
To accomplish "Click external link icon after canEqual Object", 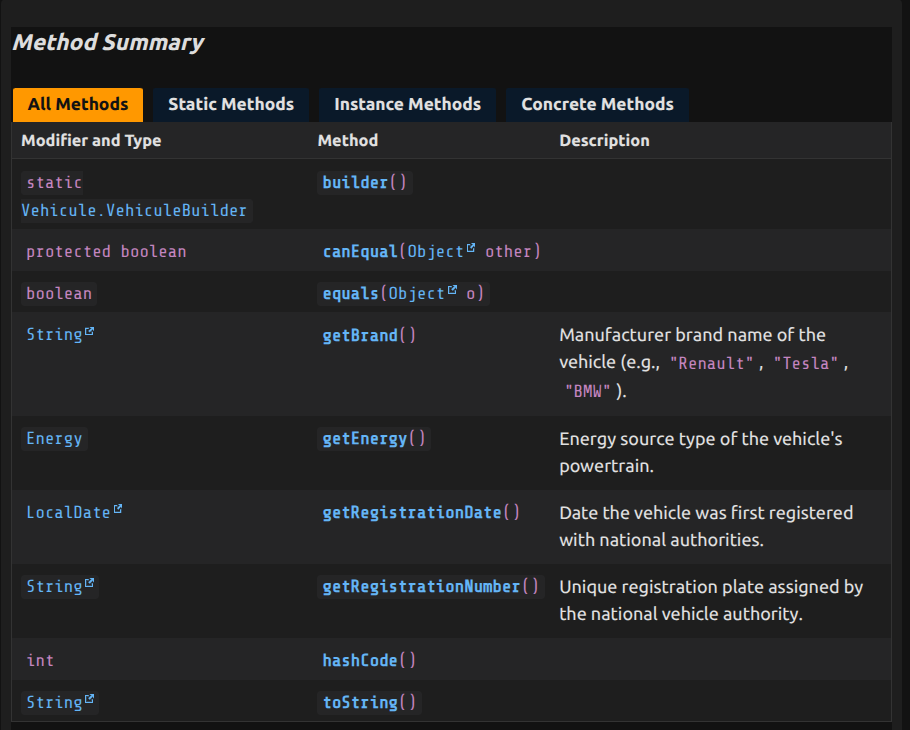I will pos(471,248).
